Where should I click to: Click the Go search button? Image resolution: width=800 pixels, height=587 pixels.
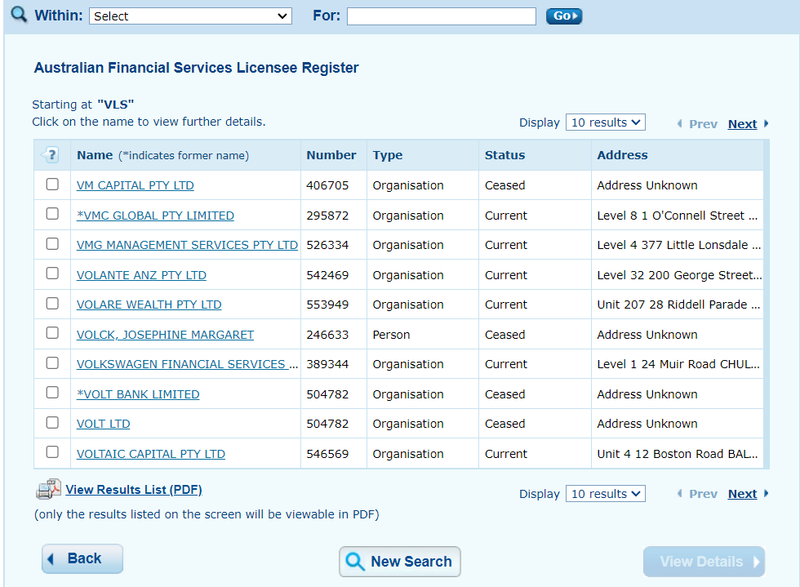pyautogui.click(x=564, y=16)
